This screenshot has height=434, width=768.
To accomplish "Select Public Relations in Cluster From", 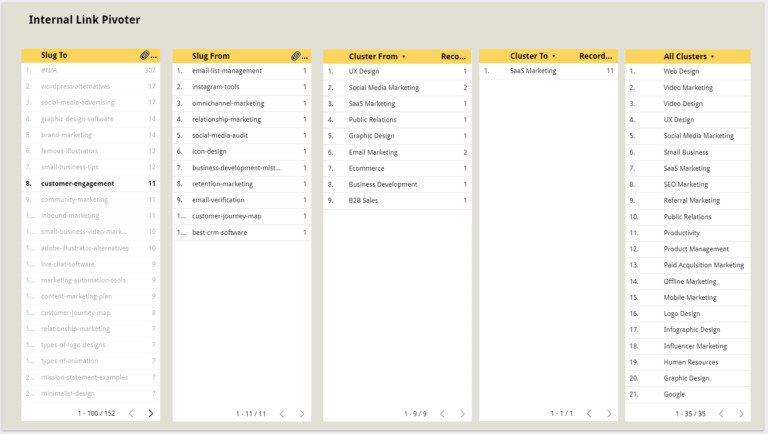I will tap(397, 120).
